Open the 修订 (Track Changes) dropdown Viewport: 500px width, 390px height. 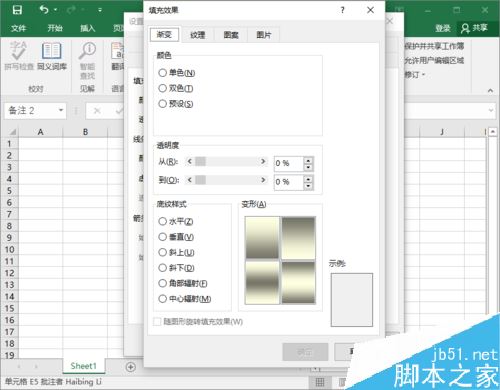415,74
